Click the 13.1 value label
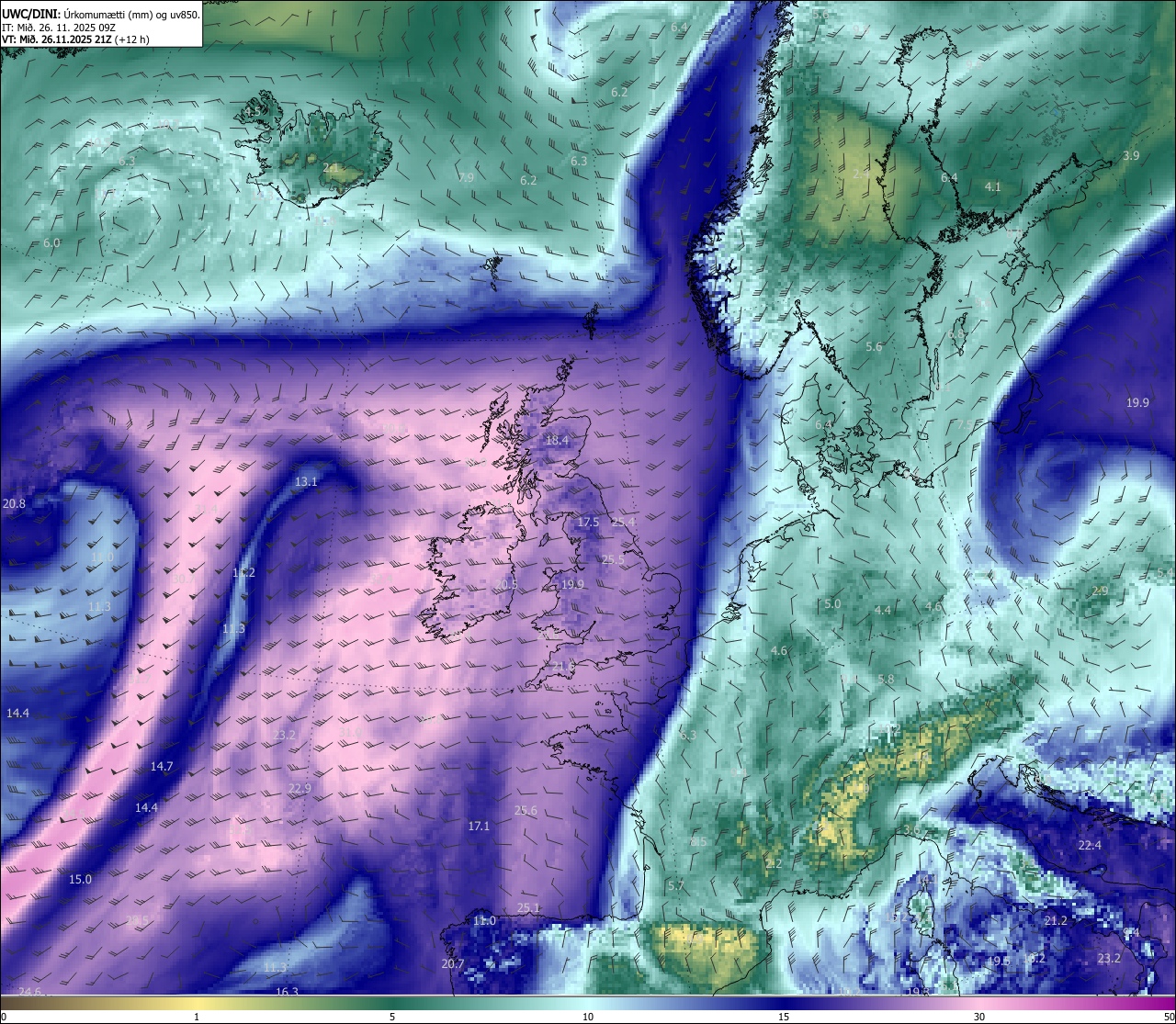1176x1024 pixels. click(306, 482)
